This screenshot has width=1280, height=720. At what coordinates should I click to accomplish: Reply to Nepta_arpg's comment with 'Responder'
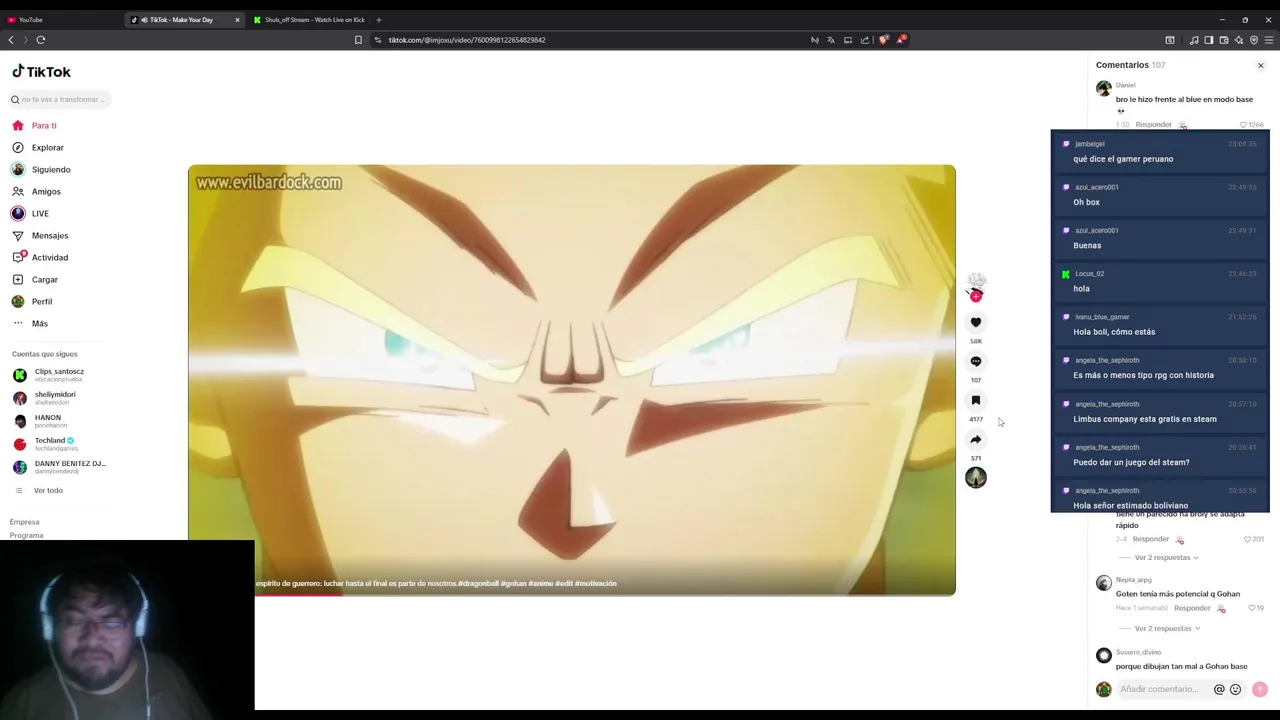tap(1192, 608)
